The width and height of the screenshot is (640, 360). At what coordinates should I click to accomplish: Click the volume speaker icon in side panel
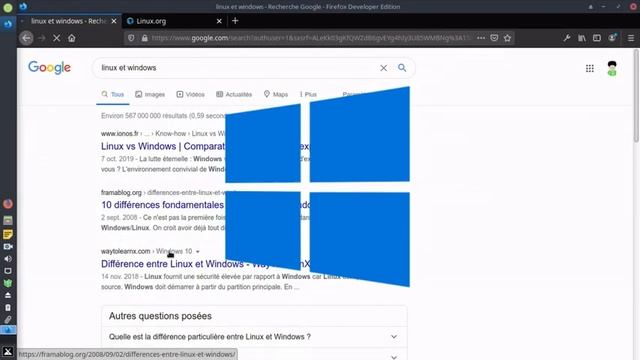point(8,258)
